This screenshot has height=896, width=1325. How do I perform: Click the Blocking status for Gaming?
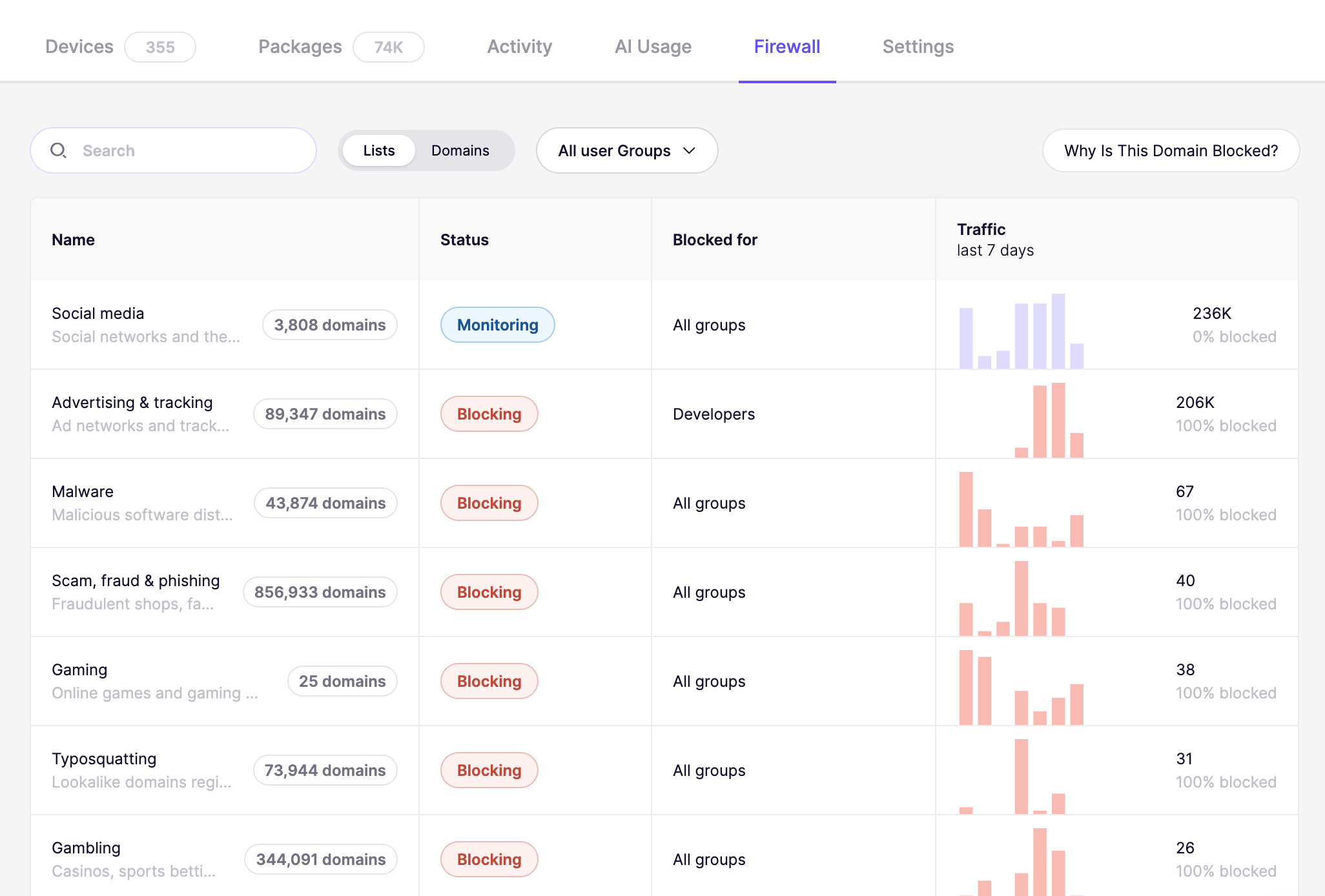pos(489,681)
